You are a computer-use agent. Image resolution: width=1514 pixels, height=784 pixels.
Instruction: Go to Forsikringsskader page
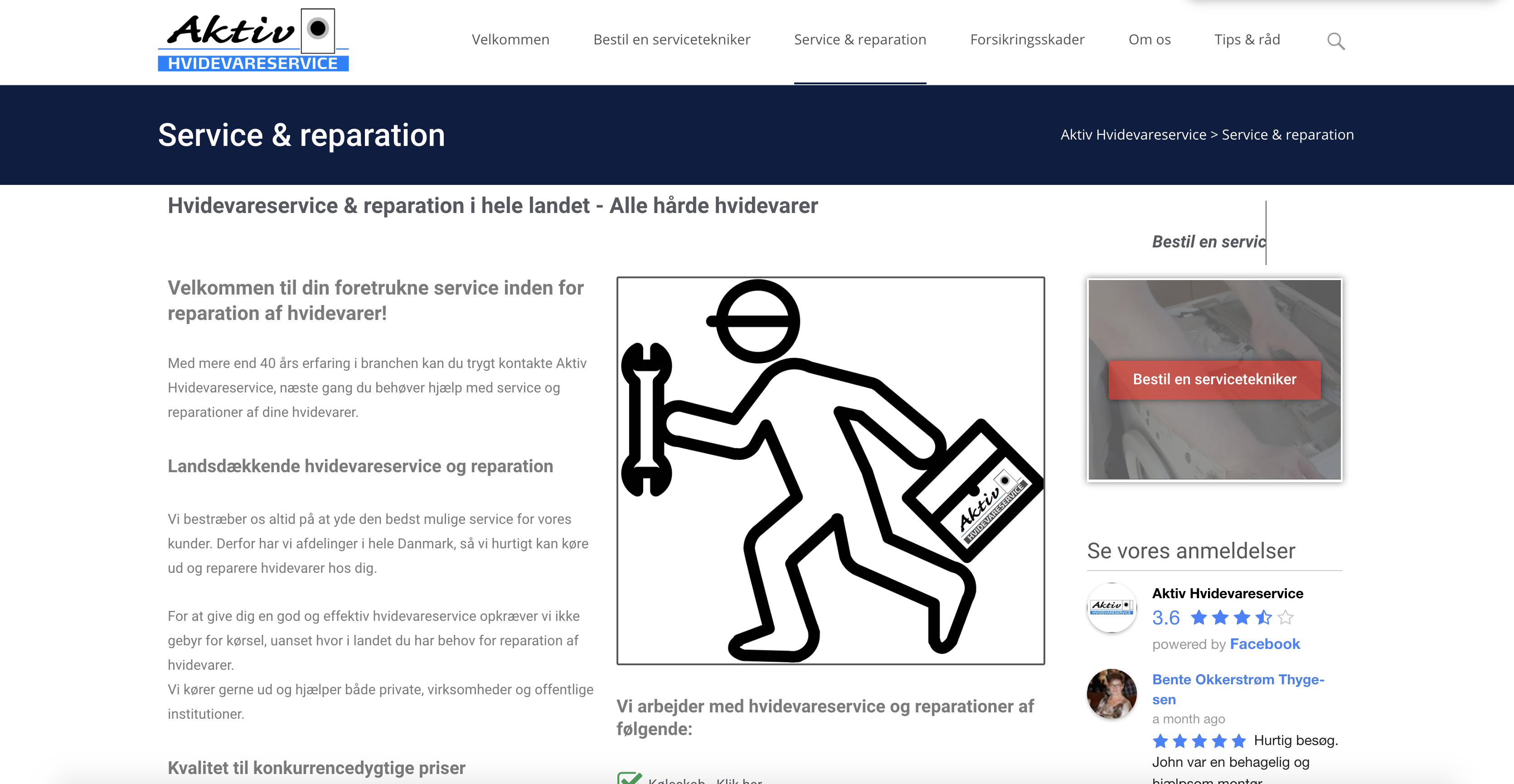tap(1027, 40)
